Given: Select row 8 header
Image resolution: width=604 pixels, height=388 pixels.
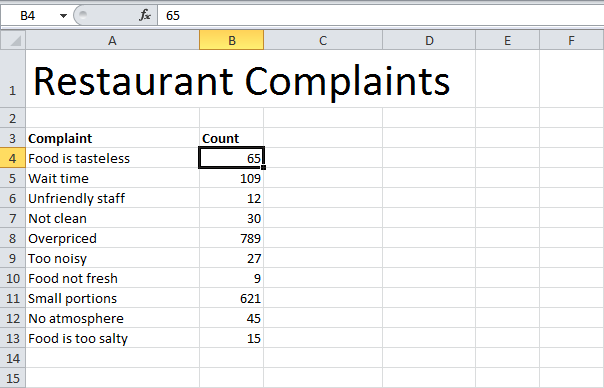Looking at the screenshot, I should point(13,238).
